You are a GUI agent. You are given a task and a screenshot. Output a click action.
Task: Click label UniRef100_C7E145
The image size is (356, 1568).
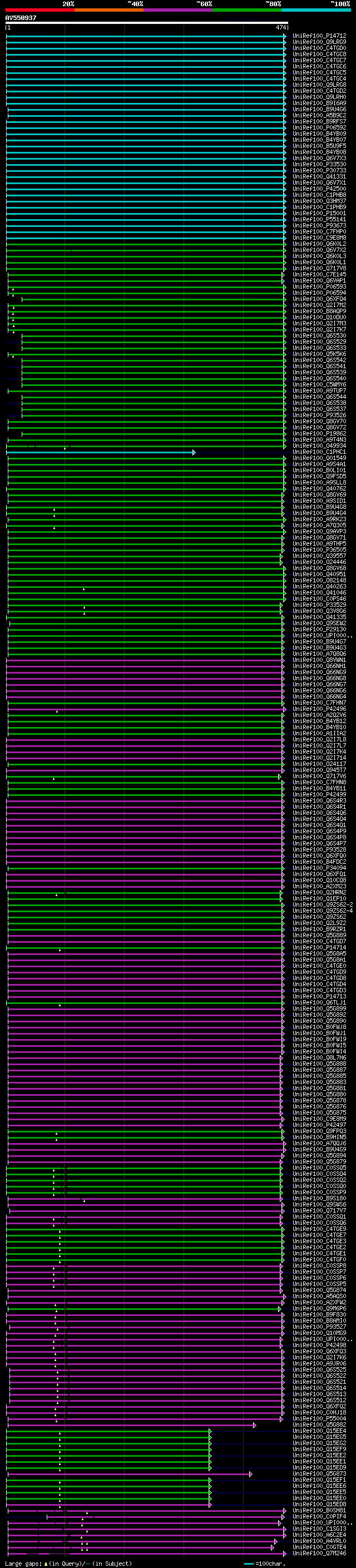click(319, 275)
